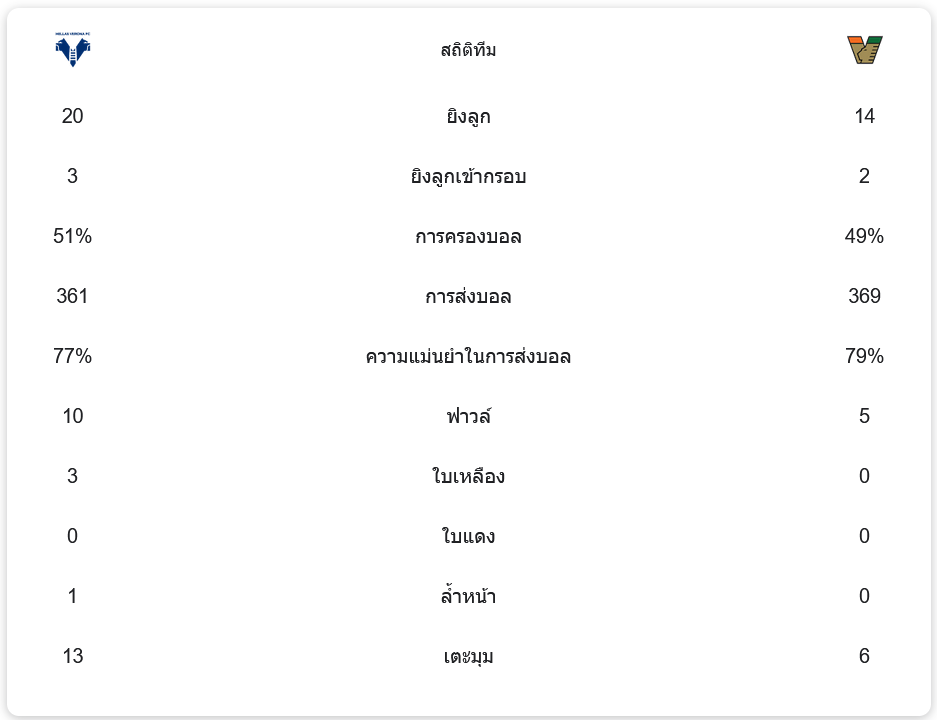Viewport: 937px width, 720px height.
Task: Select the การครองบอล row label
Action: click(468, 237)
